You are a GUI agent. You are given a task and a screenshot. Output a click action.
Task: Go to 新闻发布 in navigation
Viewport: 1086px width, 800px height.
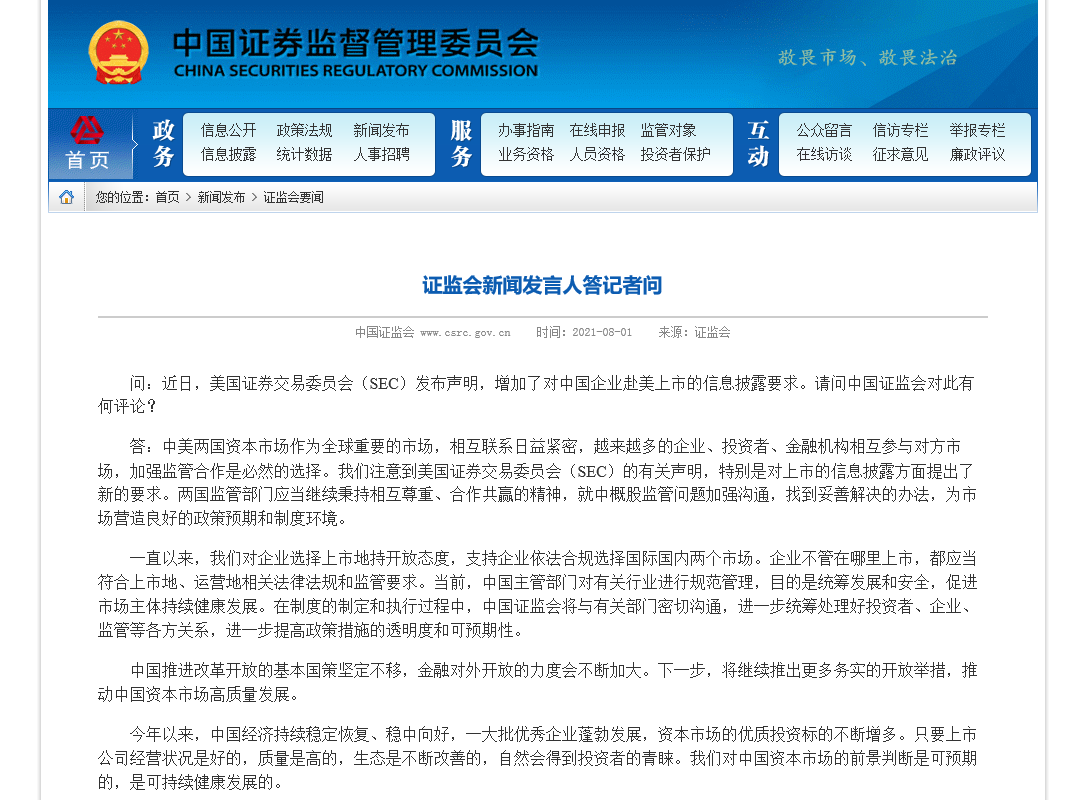pyautogui.click(x=381, y=130)
